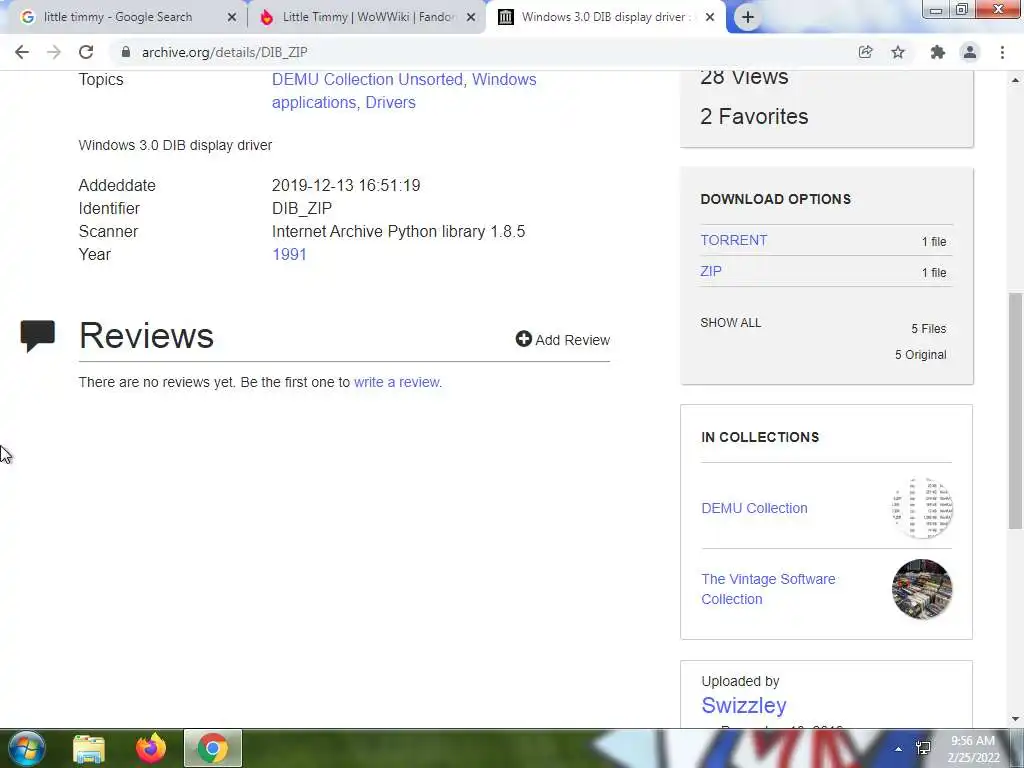Open uploader Swizzley's profile
Screen dimensions: 1024x768
(x=743, y=705)
